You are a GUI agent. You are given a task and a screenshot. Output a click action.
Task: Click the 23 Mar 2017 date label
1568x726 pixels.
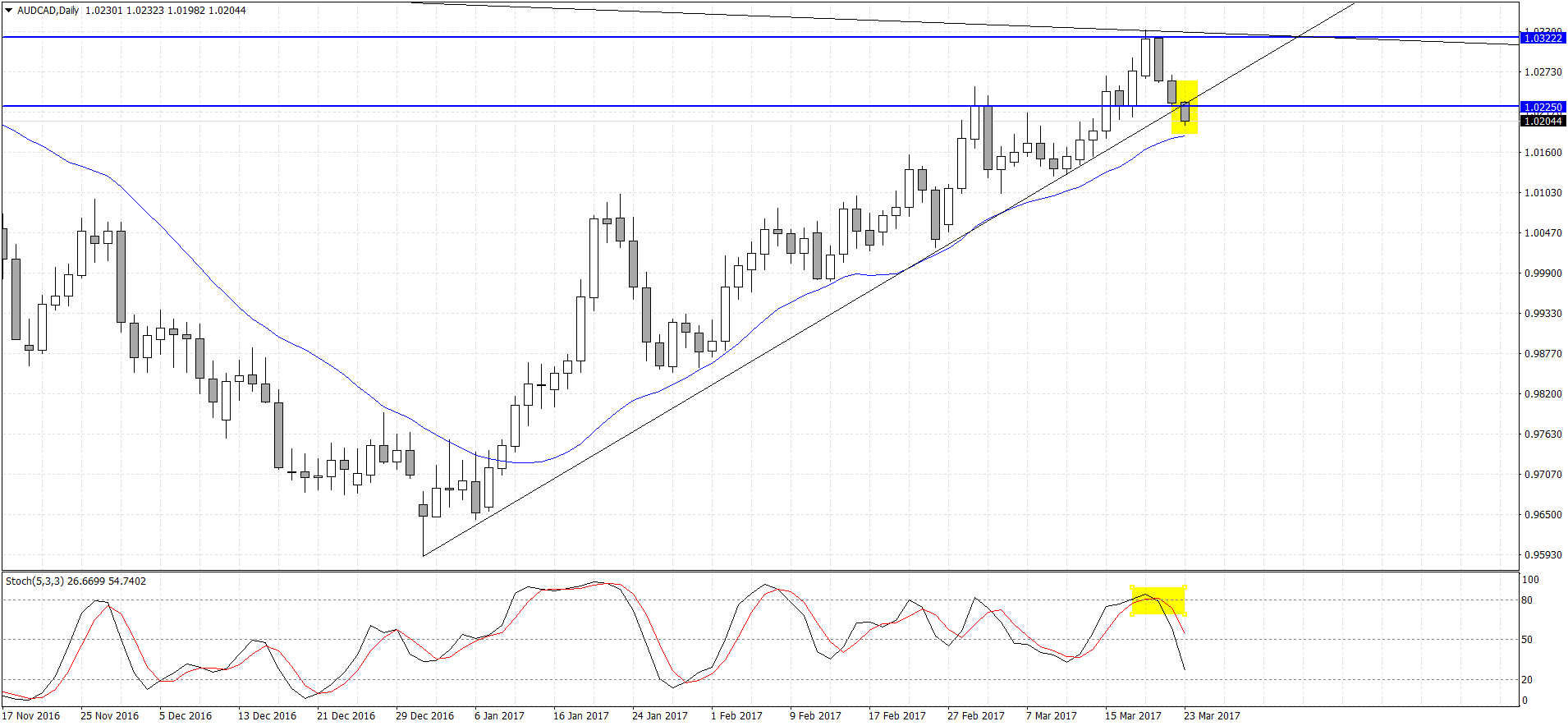(x=1213, y=716)
